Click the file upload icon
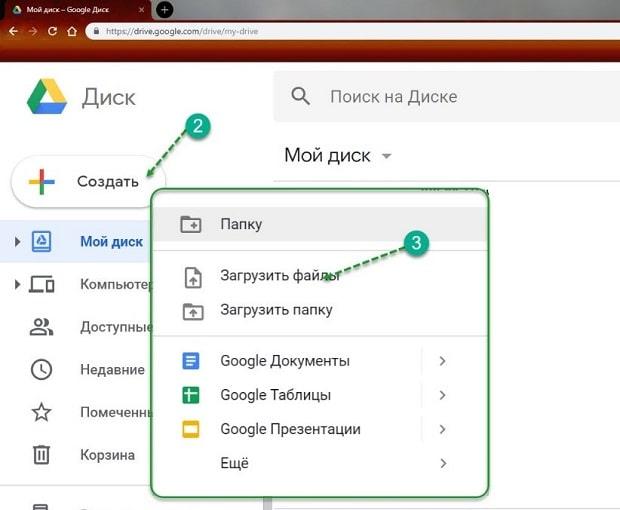Screen dimensions: 620x510 tap(193, 277)
